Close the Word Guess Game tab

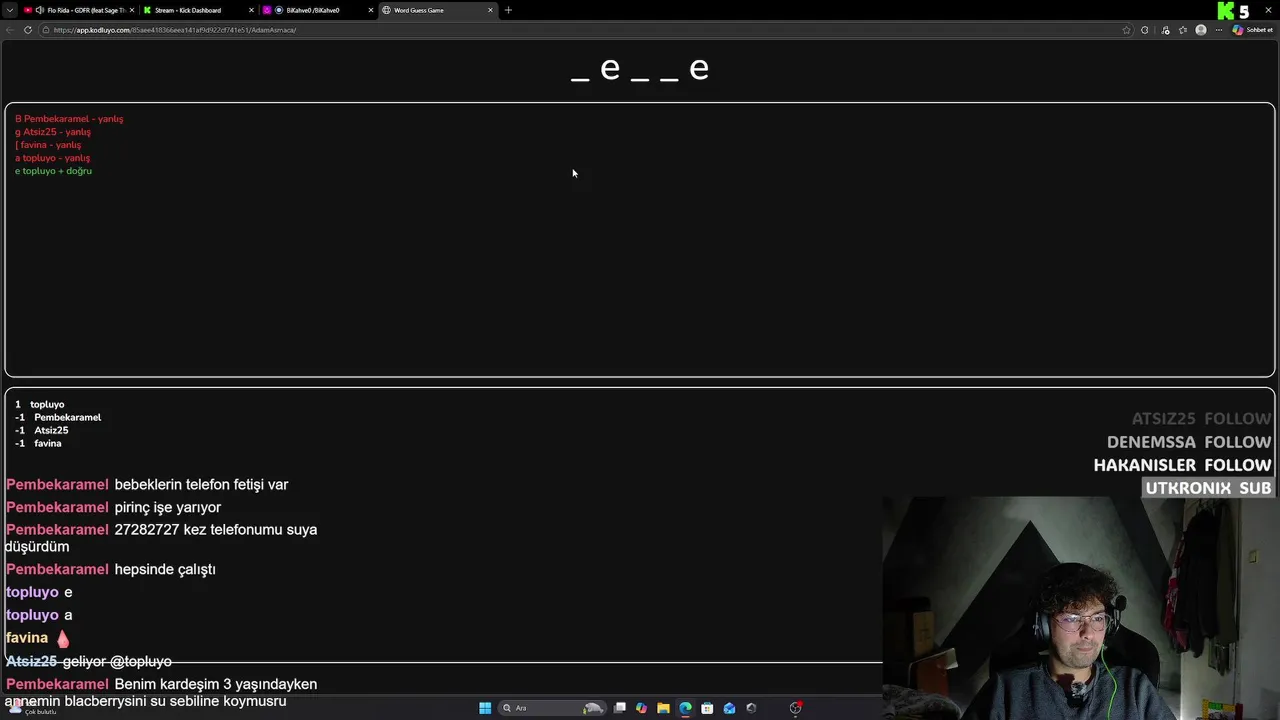(x=490, y=10)
